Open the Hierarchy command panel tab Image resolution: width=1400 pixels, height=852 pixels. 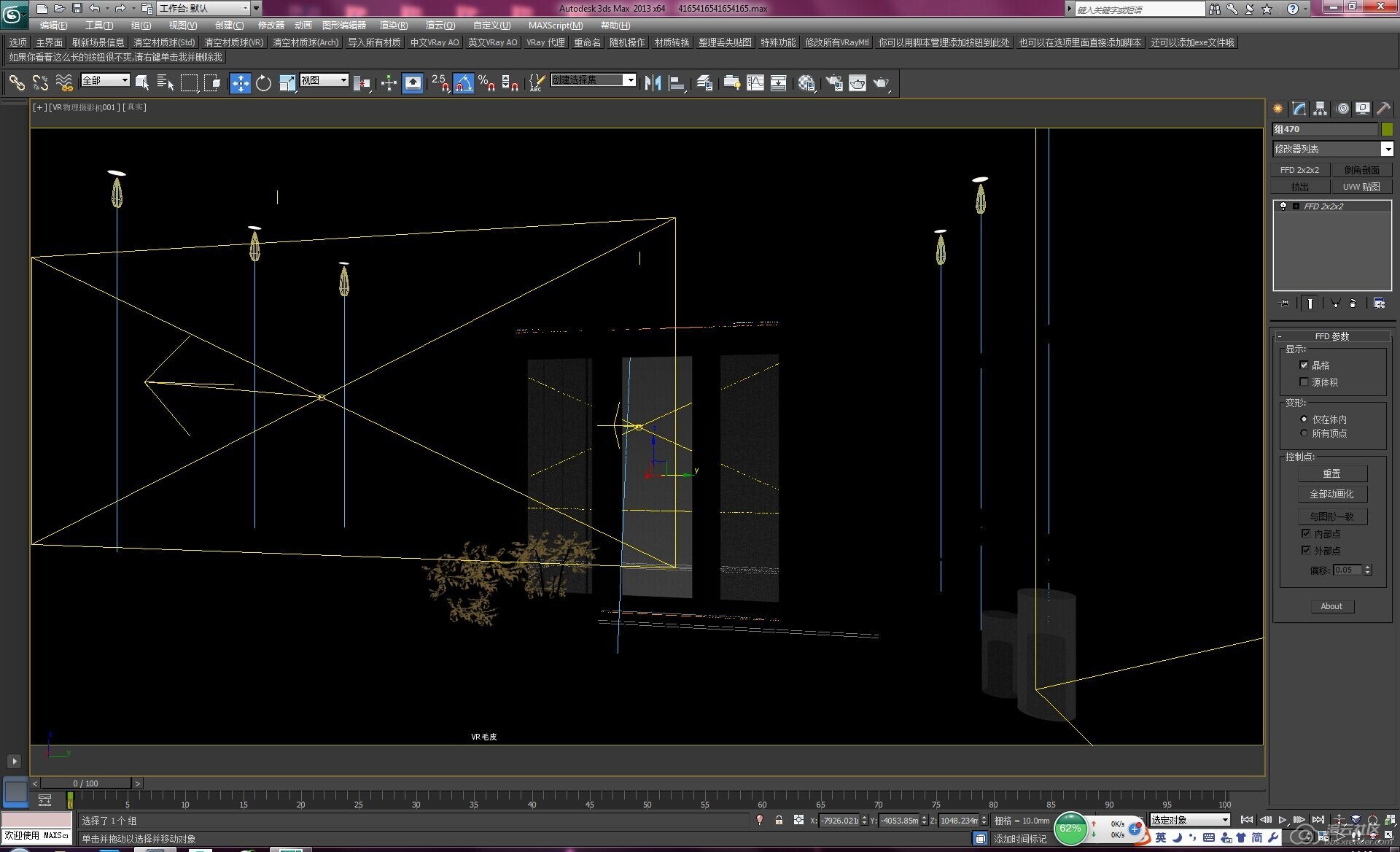click(x=1321, y=109)
